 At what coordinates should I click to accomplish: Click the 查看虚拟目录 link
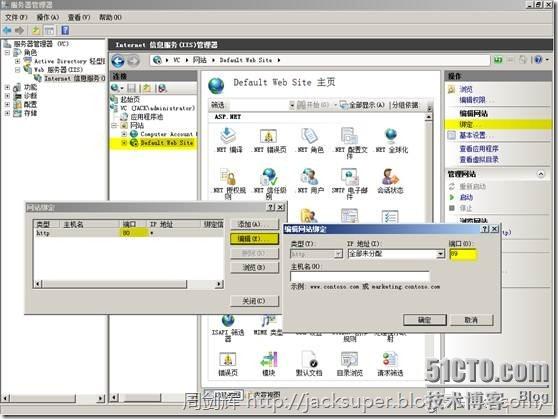479,159
